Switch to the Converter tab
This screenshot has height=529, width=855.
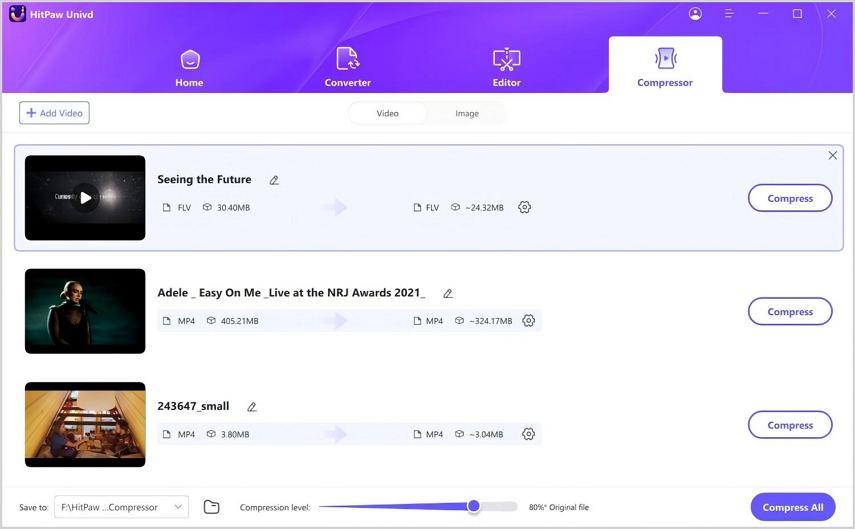(347, 69)
